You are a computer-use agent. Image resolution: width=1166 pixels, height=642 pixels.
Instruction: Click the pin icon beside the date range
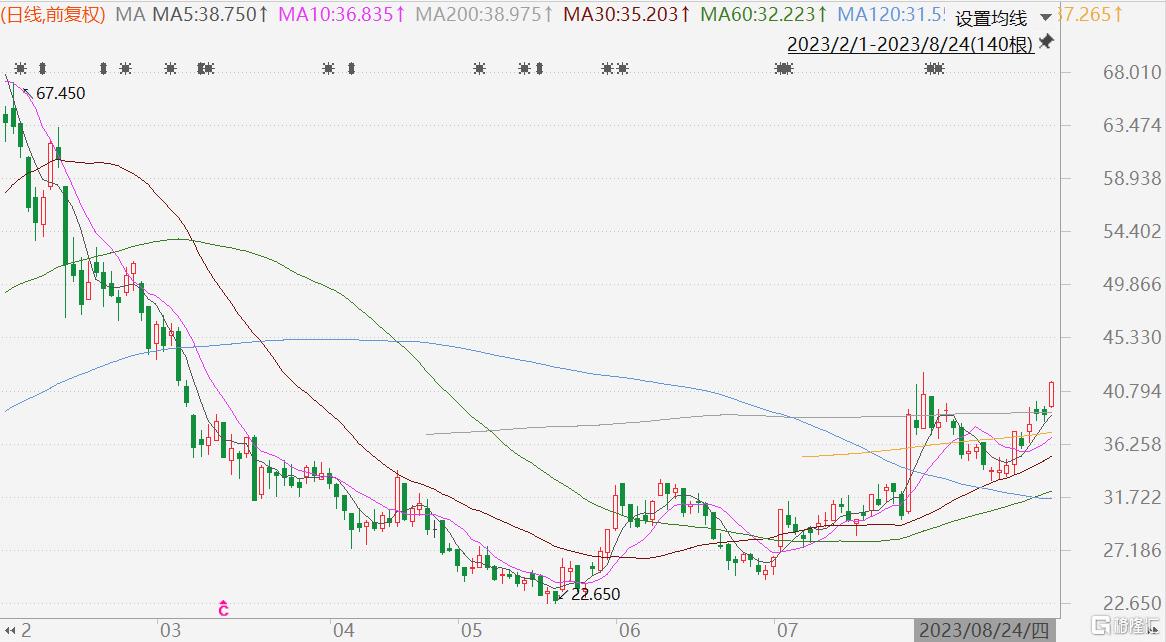(1046, 42)
